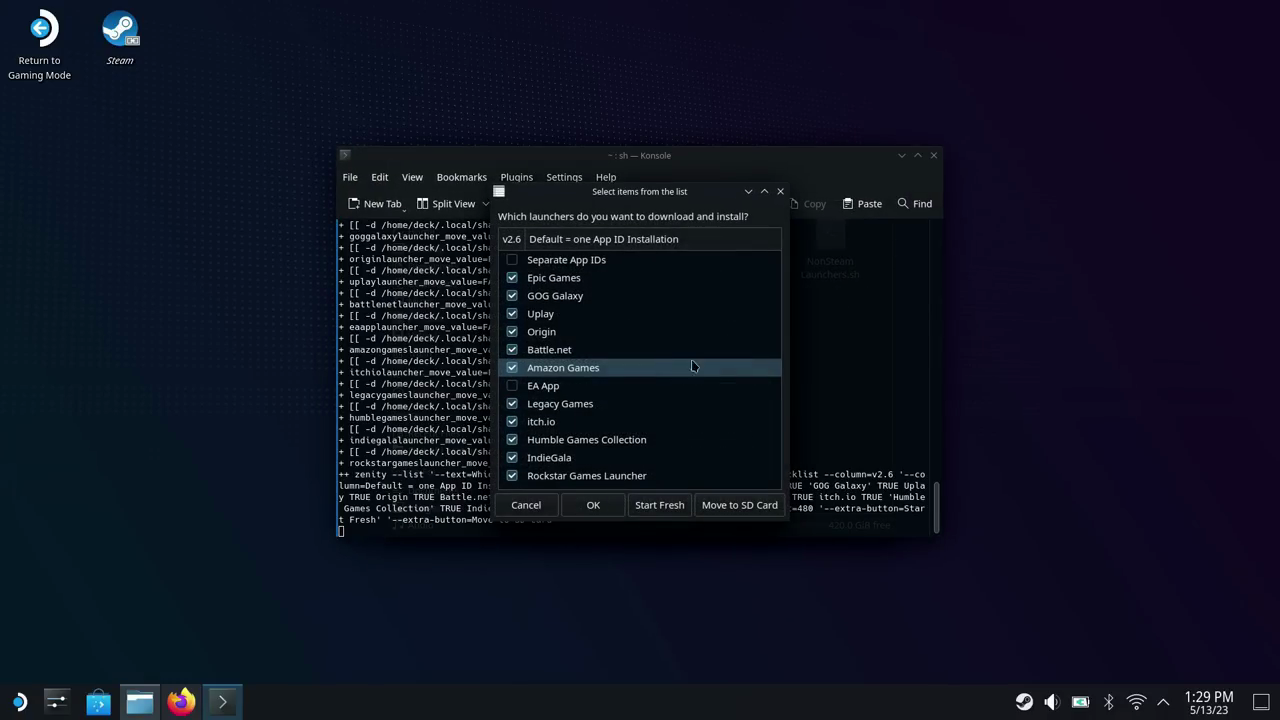The height and width of the screenshot is (720, 1280).
Task: Open View menu in Konsole
Action: coord(412,177)
